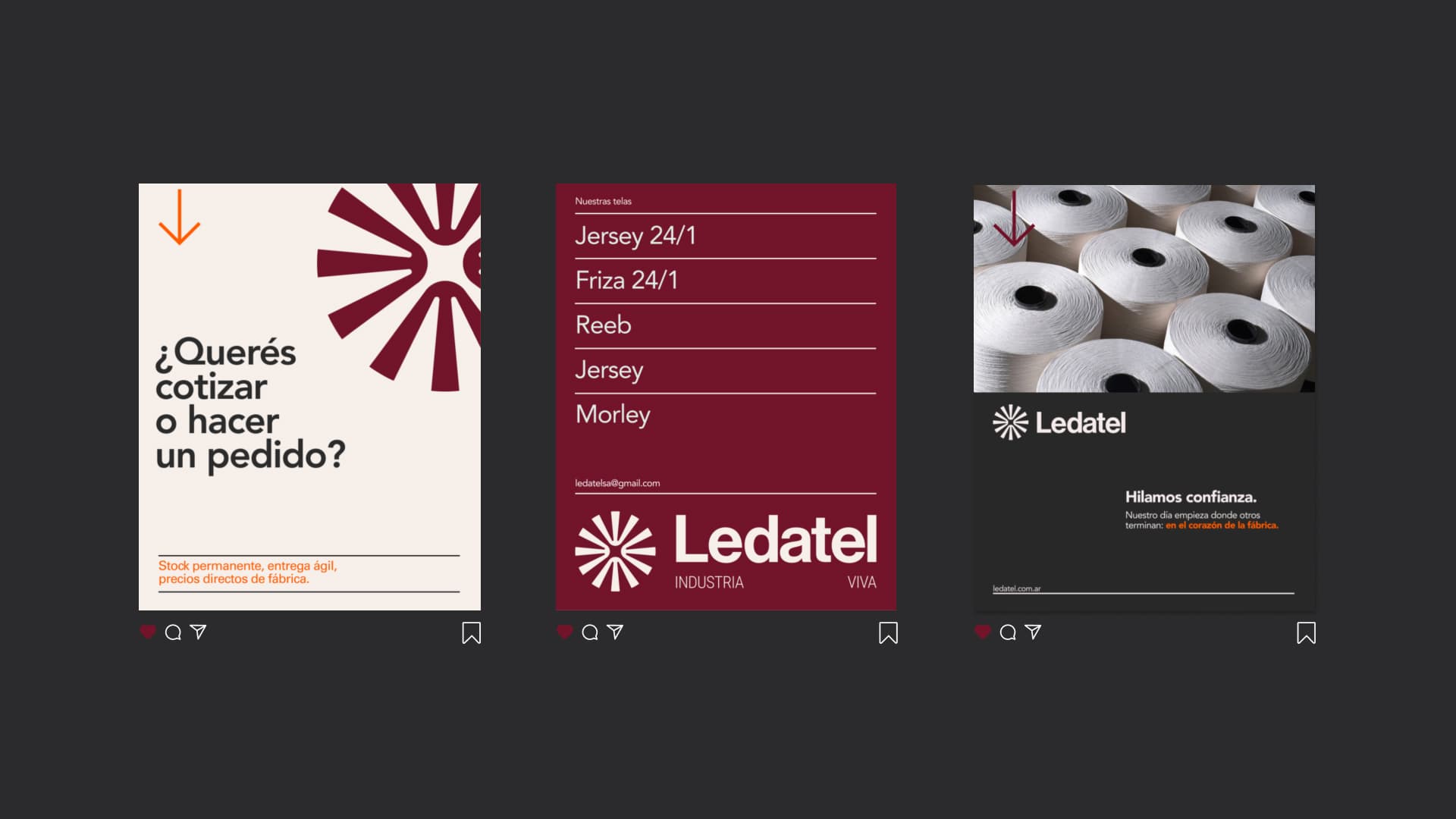
Task: Open comments on the "¿Querés cotizar" post
Action: pyautogui.click(x=173, y=632)
